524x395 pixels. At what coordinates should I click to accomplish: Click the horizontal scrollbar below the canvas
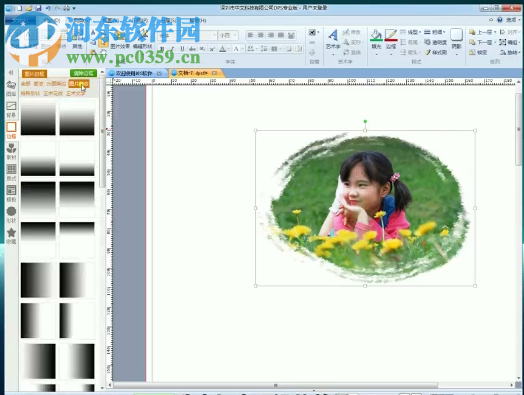tap(275, 385)
